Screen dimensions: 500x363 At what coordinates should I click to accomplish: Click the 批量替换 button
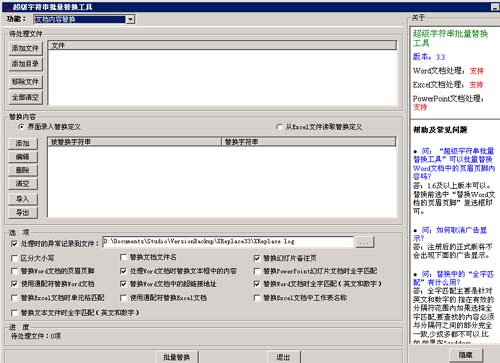coord(177,357)
